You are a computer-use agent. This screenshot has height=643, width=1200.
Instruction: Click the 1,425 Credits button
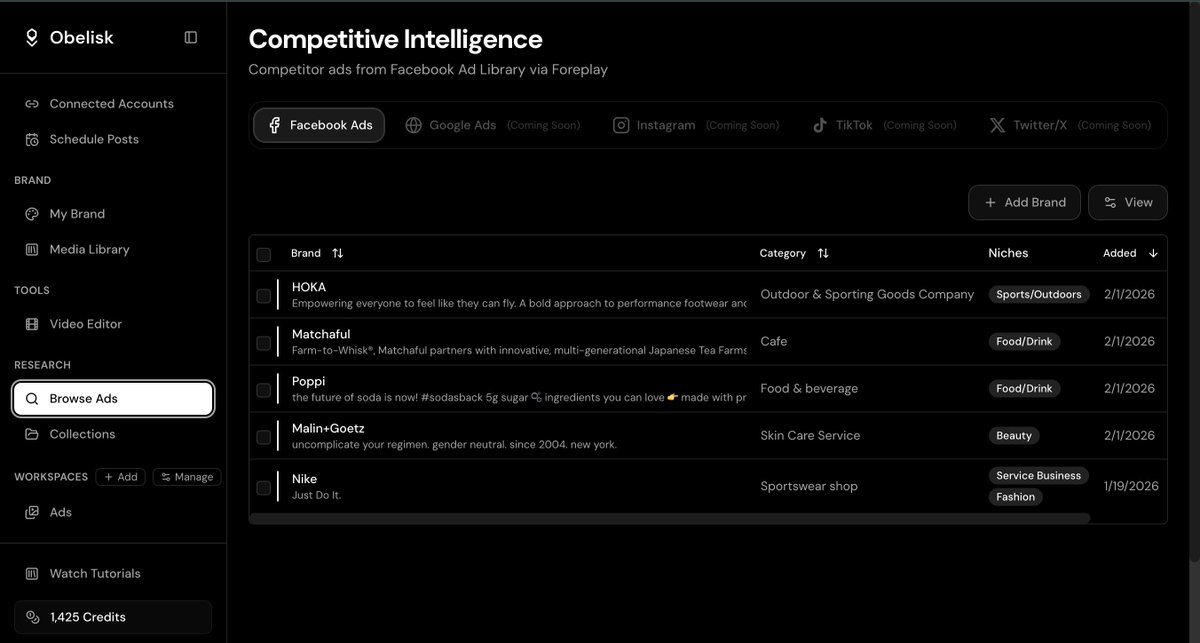(x=113, y=617)
